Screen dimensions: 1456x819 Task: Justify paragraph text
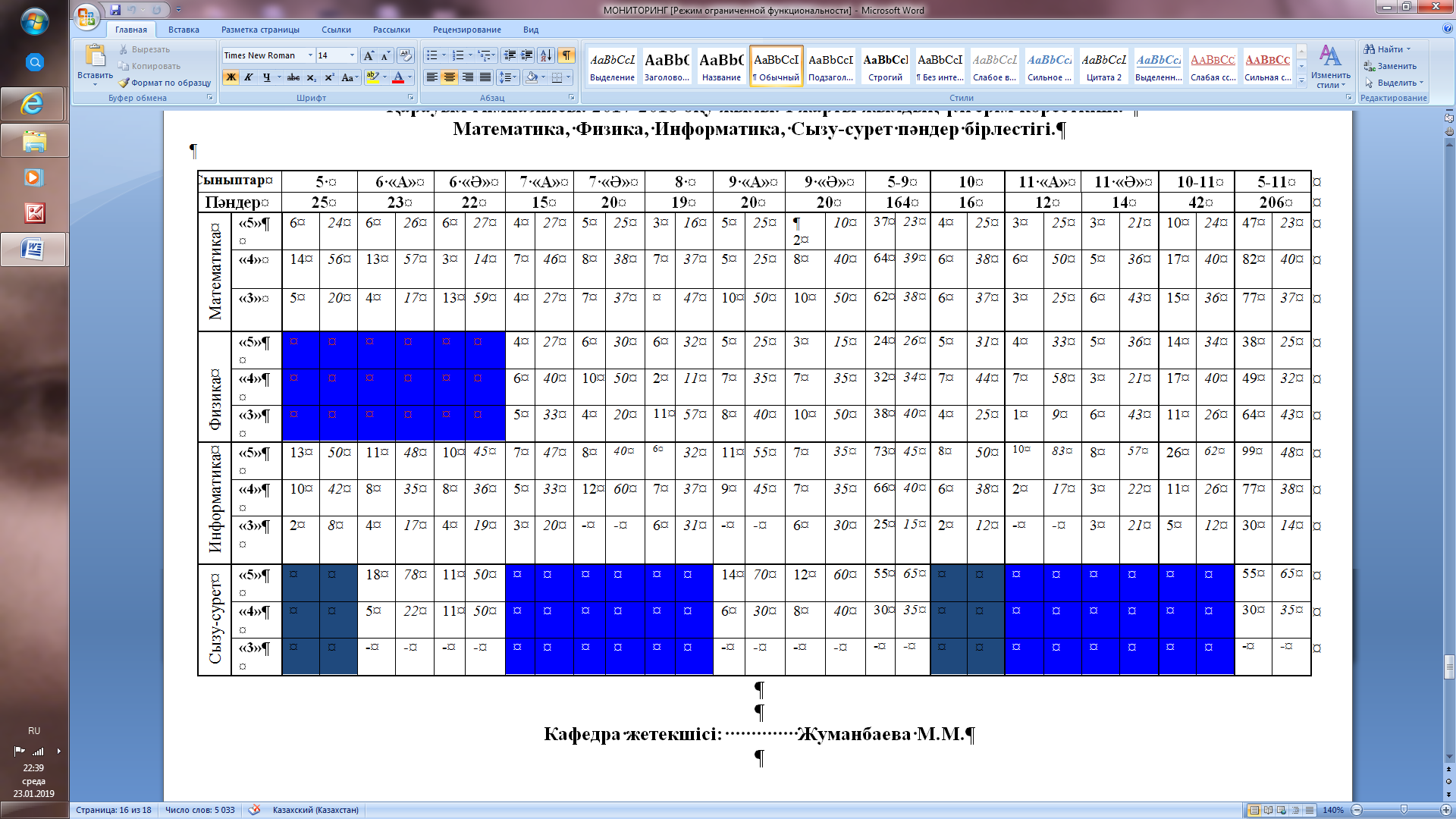[x=485, y=77]
